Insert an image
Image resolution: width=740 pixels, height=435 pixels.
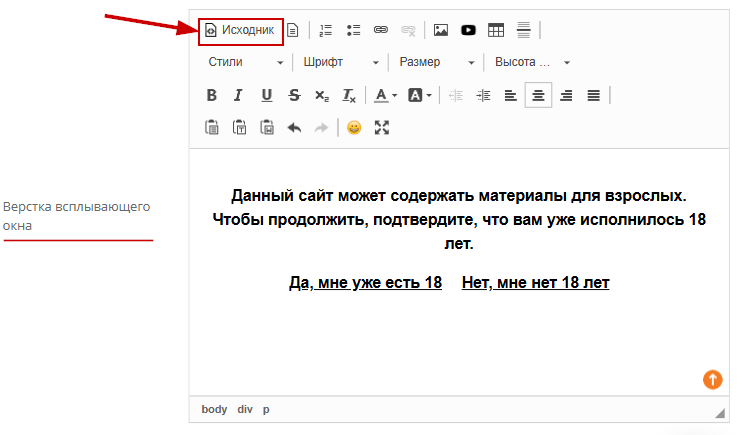(x=441, y=31)
